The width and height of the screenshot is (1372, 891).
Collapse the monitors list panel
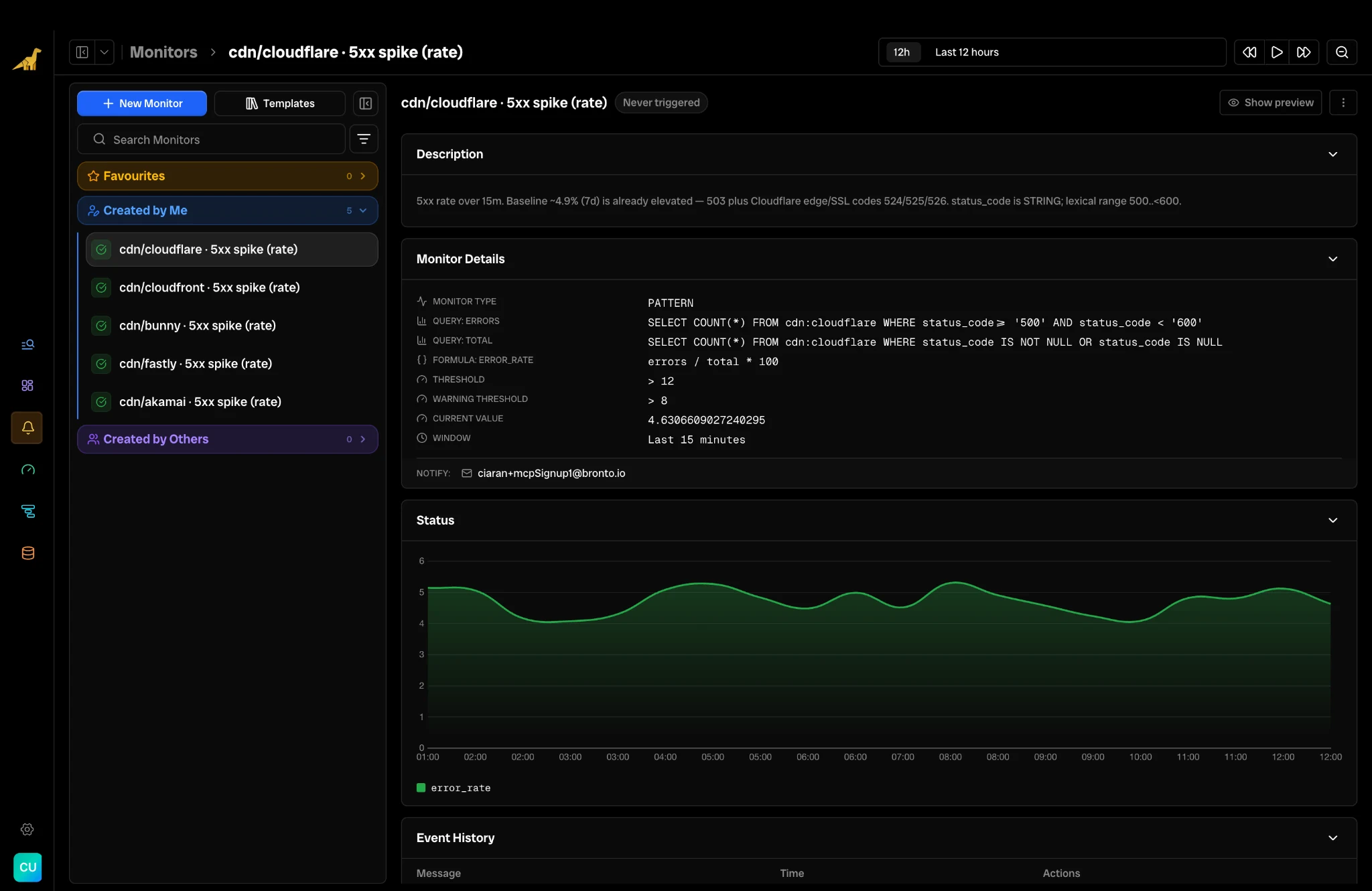366,103
